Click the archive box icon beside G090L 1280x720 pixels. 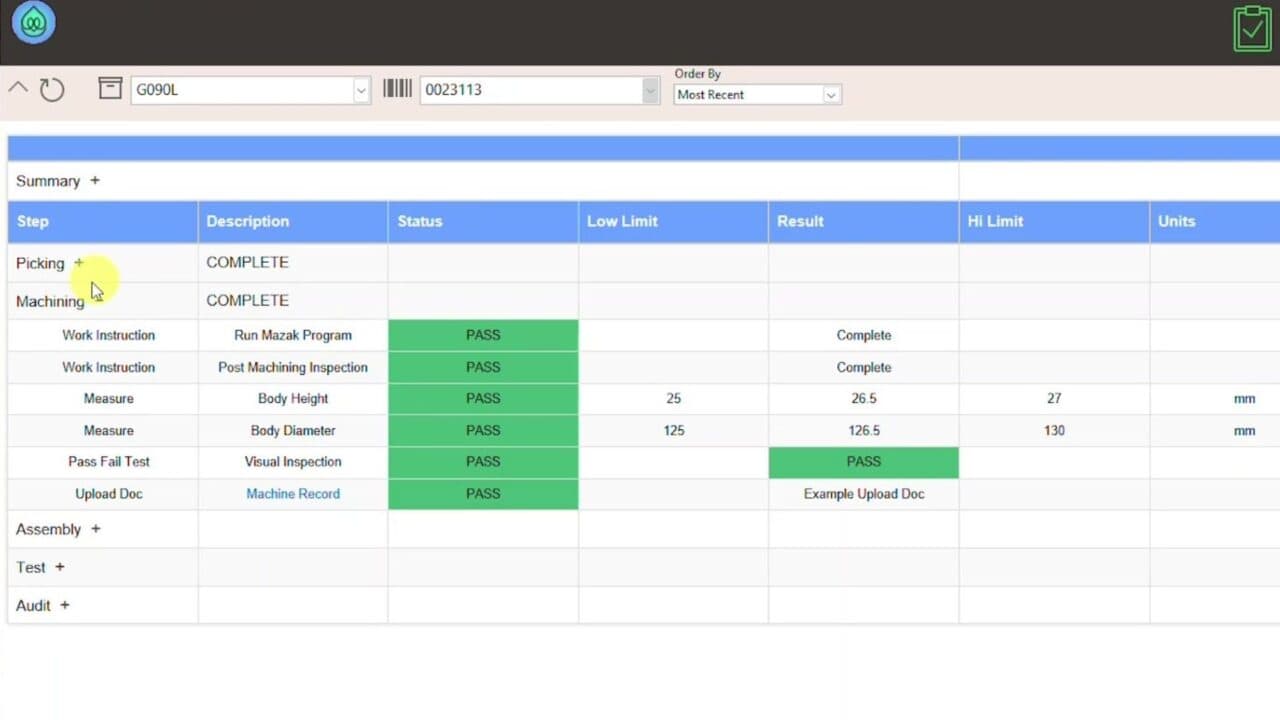[x=110, y=88]
